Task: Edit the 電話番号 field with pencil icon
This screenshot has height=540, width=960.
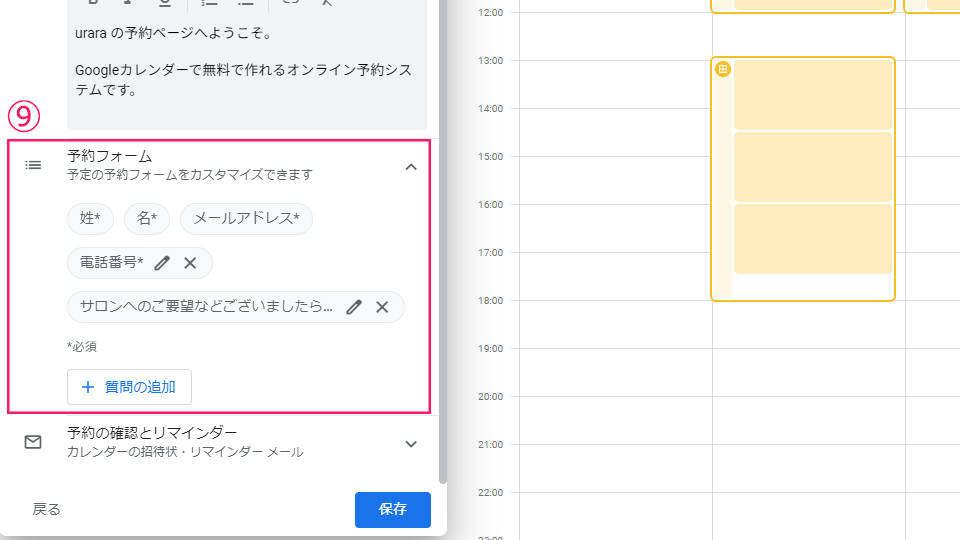Action: 162,263
